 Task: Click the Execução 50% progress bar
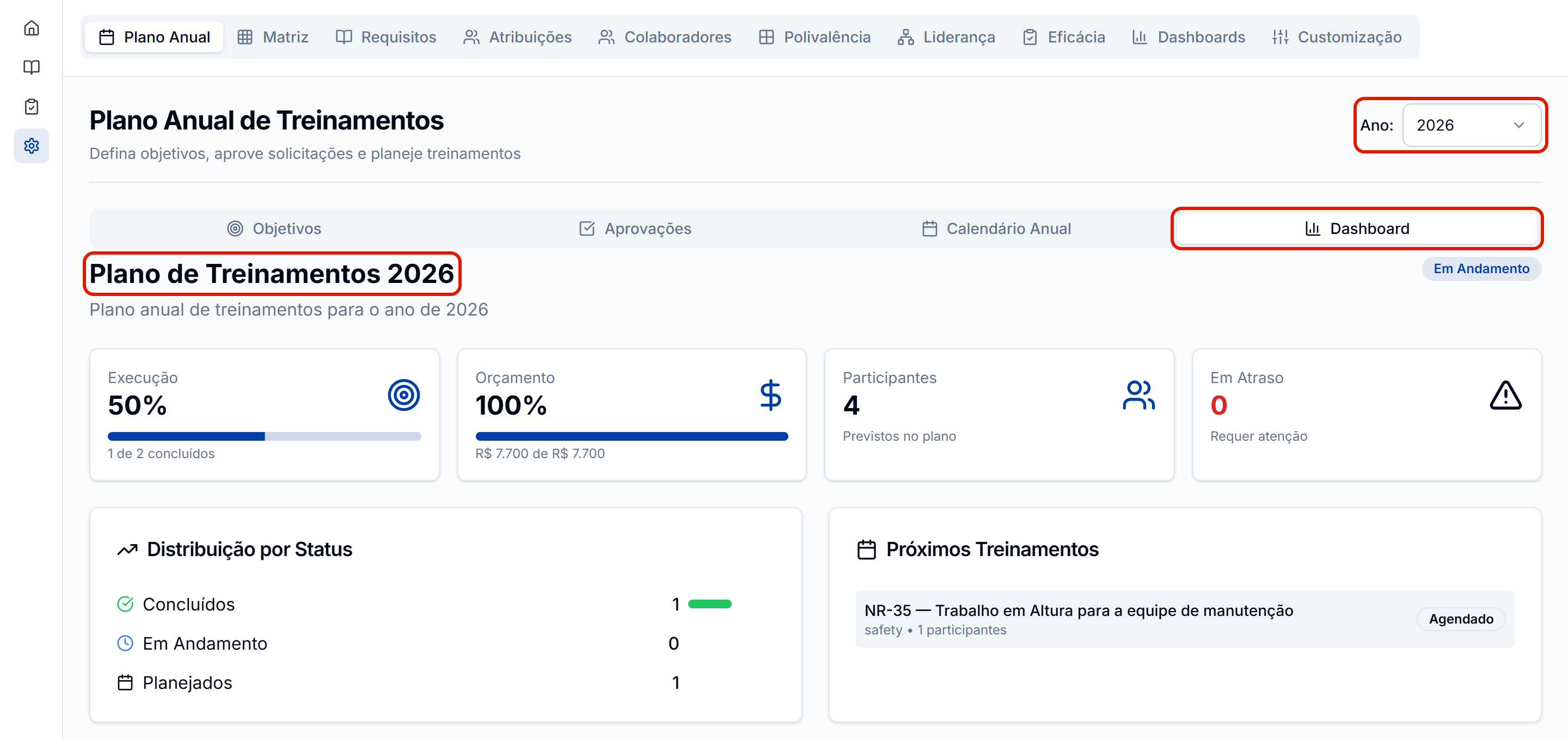tap(264, 436)
